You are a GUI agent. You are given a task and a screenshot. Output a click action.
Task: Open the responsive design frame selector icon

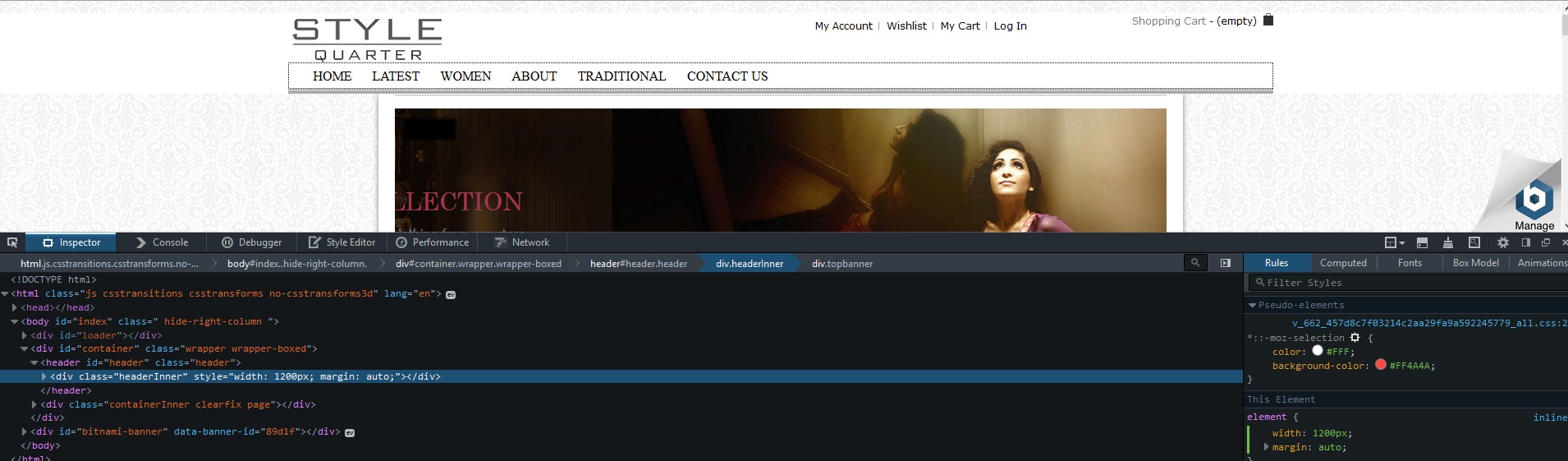tap(1394, 242)
